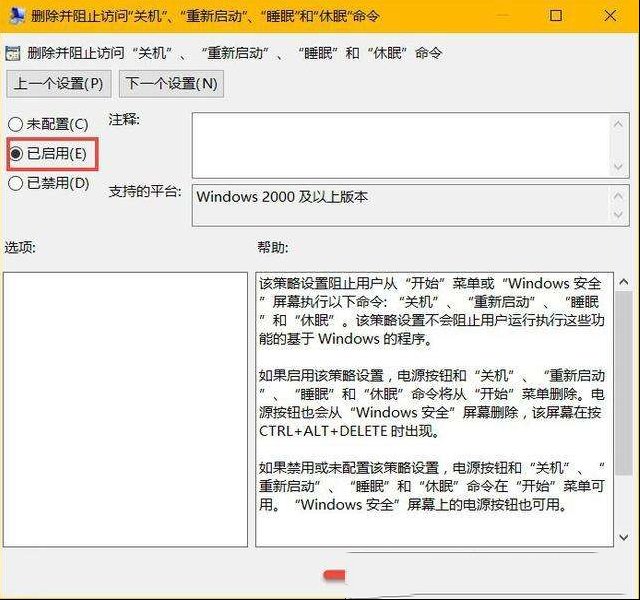
Task: Click the 支持的平台 box scroll down arrow
Action: [618, 215]
